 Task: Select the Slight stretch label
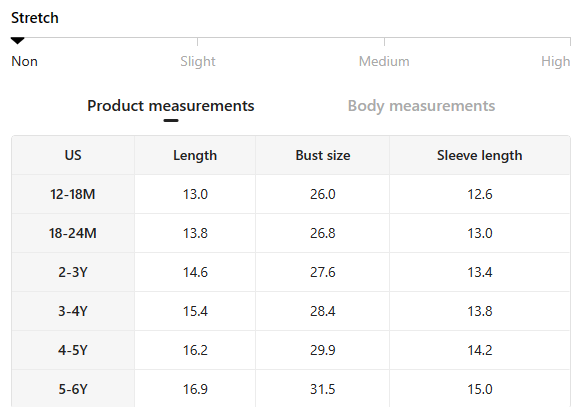(198, 61)
